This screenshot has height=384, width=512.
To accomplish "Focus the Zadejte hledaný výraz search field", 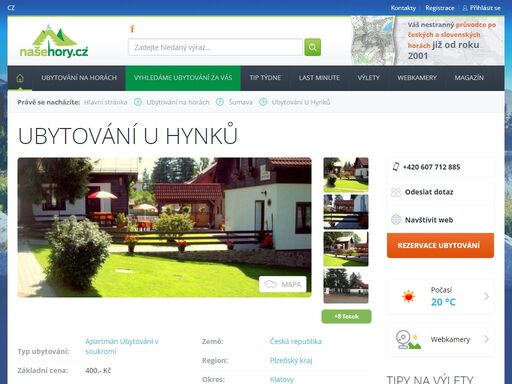I will [x=215, y=47].
